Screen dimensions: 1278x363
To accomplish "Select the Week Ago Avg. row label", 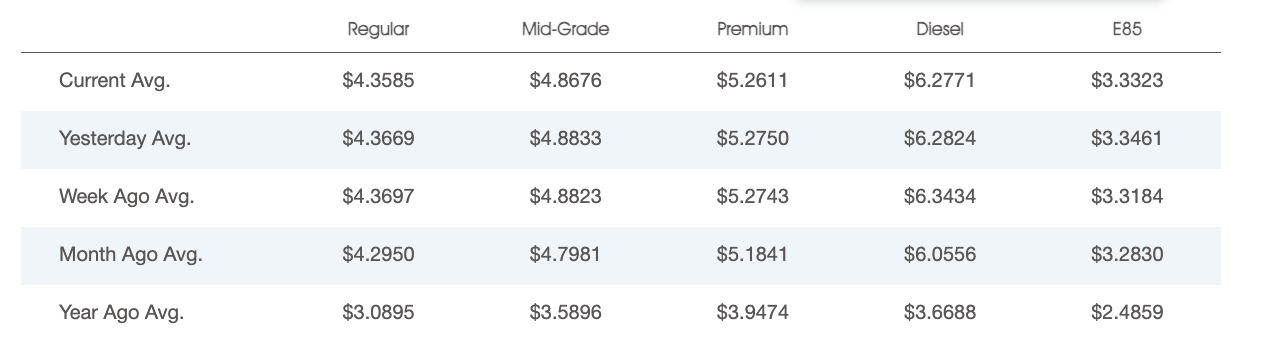I will pos(127,197).
